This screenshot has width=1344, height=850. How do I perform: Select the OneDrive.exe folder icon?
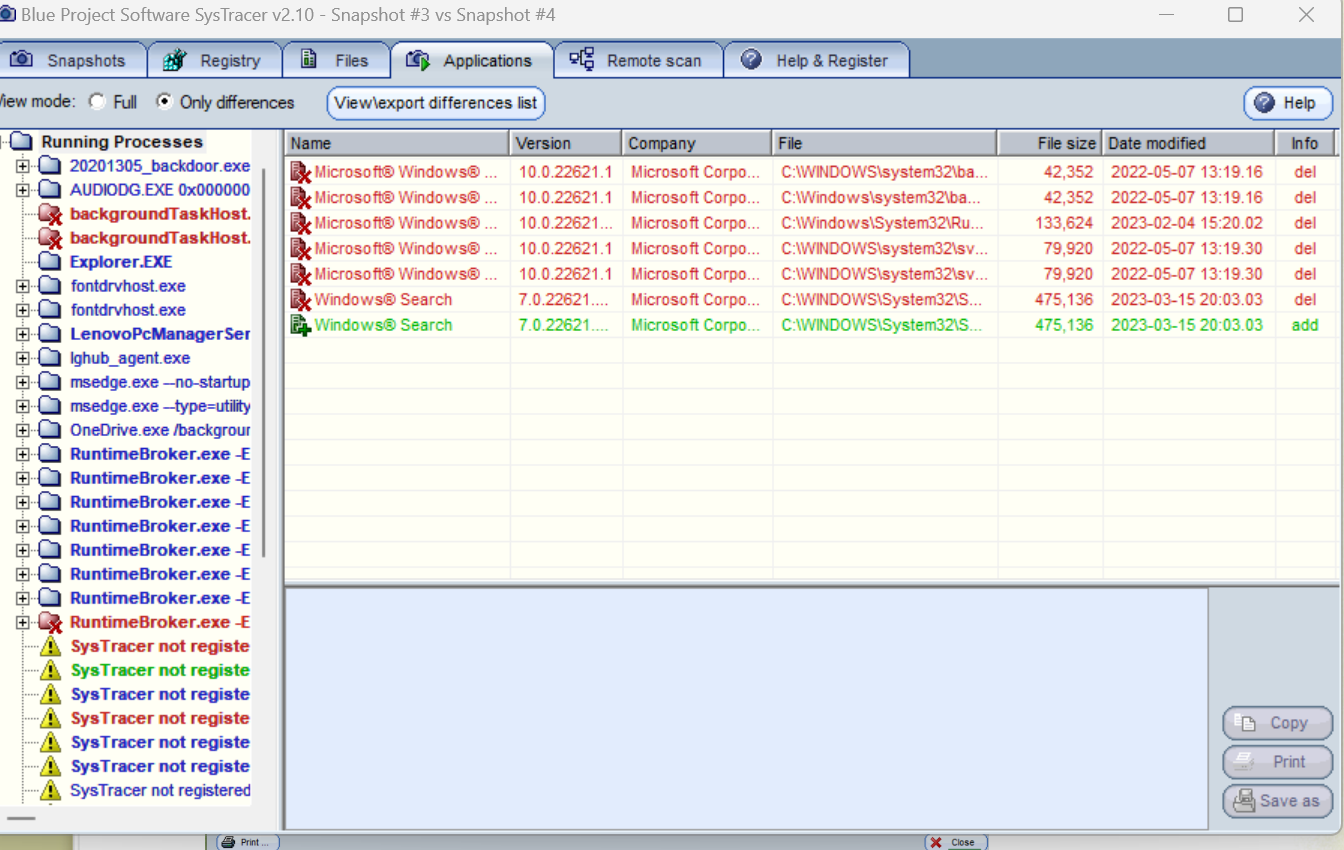(50, 430)
